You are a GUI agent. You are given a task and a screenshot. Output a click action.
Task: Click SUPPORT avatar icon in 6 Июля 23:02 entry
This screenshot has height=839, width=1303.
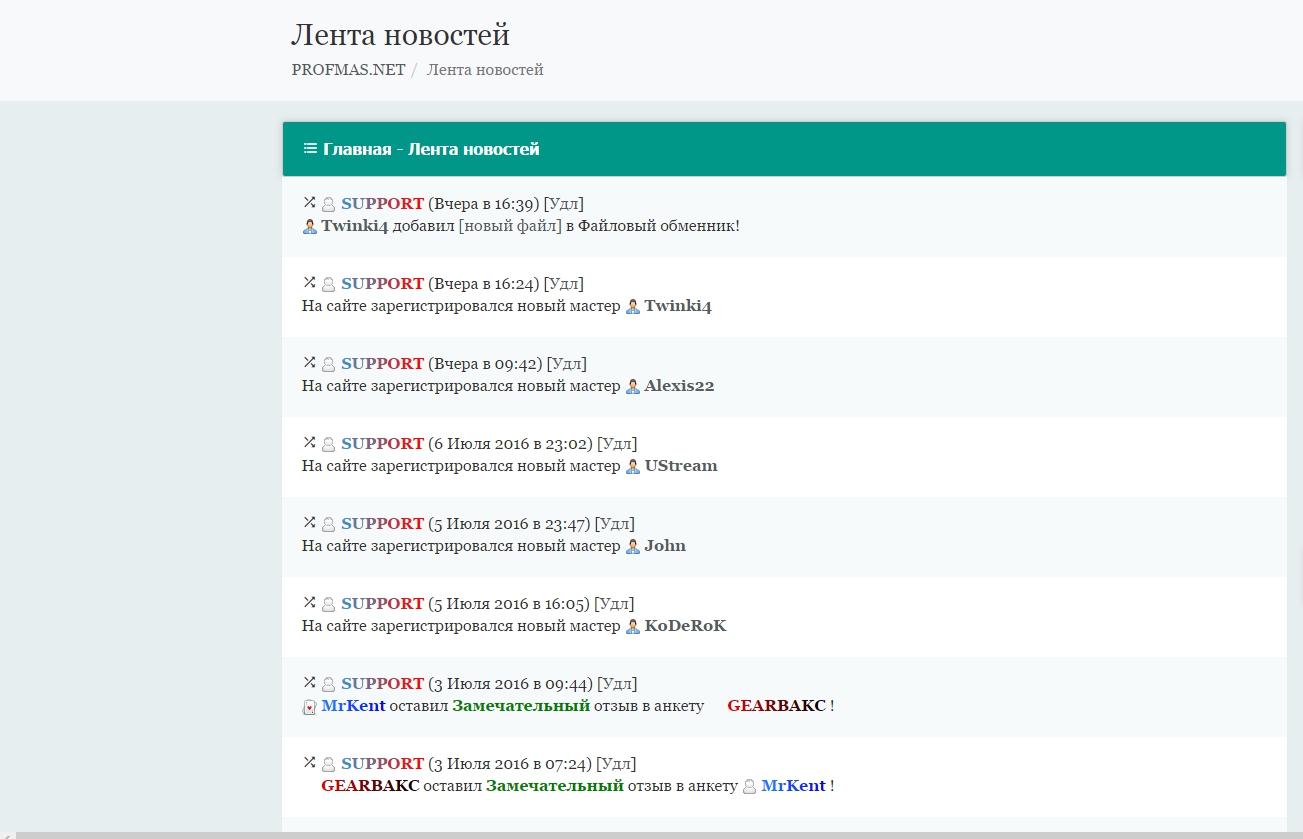click(x=328, y=445)
